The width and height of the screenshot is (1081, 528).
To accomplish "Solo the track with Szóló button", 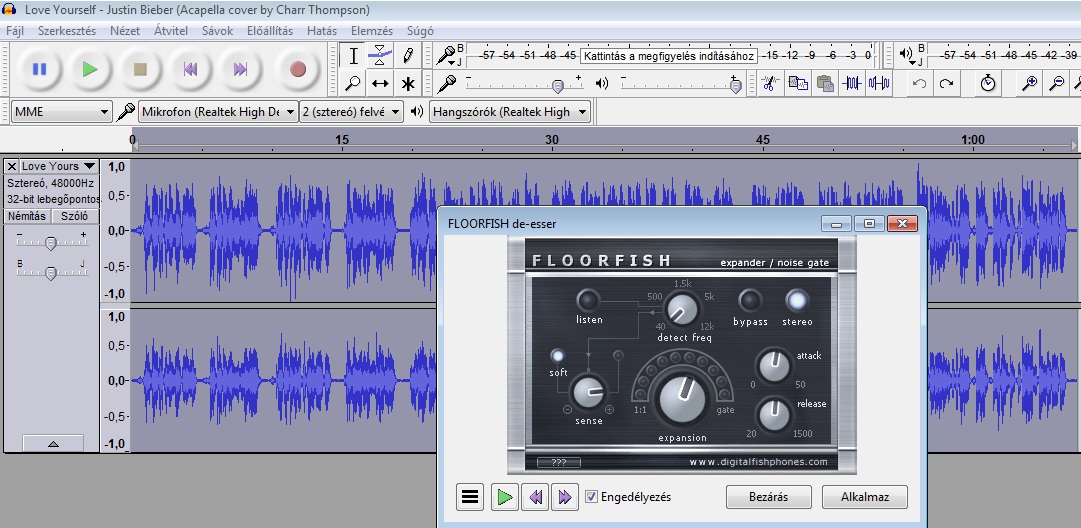I will tap(75, 216).
